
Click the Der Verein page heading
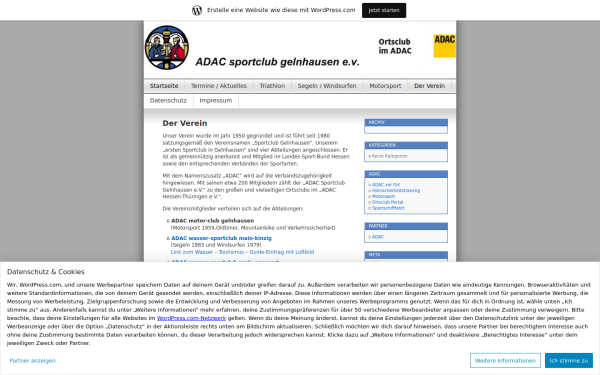point(185,123)
